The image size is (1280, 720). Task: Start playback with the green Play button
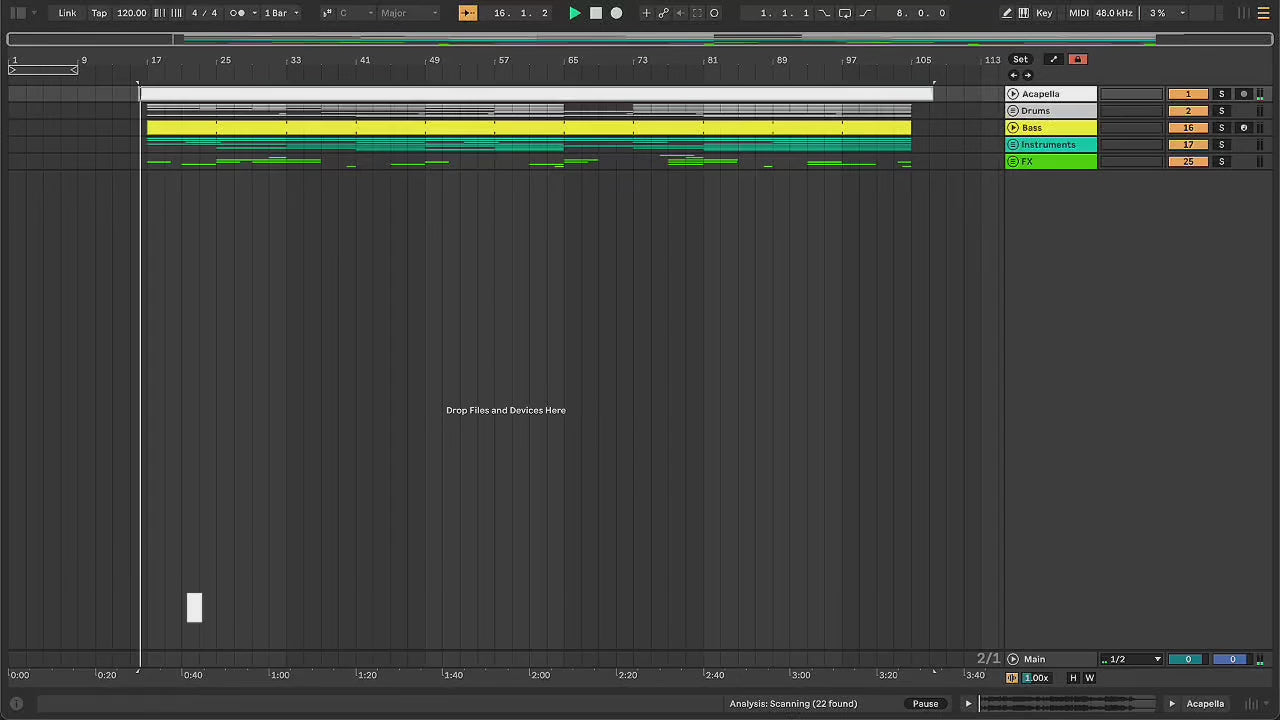click(x=574, y=13)
